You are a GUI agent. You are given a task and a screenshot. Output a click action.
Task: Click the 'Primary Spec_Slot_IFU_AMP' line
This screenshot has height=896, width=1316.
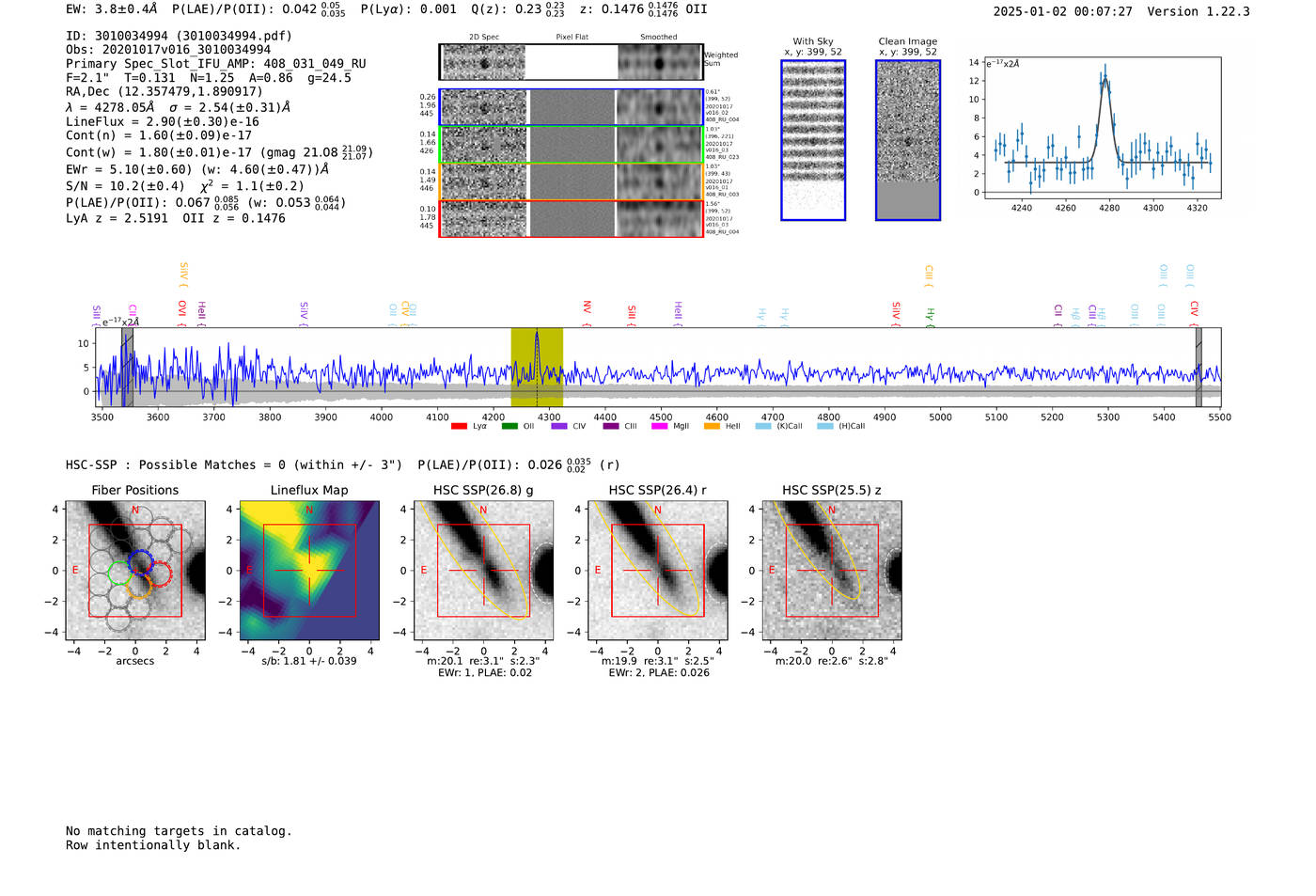(x=216, y=64)
